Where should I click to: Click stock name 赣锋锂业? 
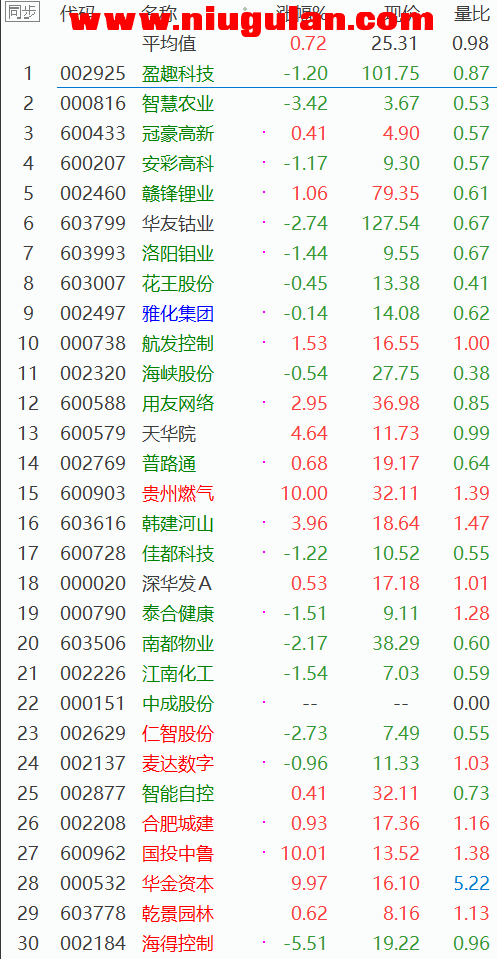pyautogui.click(x=178, y=193)
